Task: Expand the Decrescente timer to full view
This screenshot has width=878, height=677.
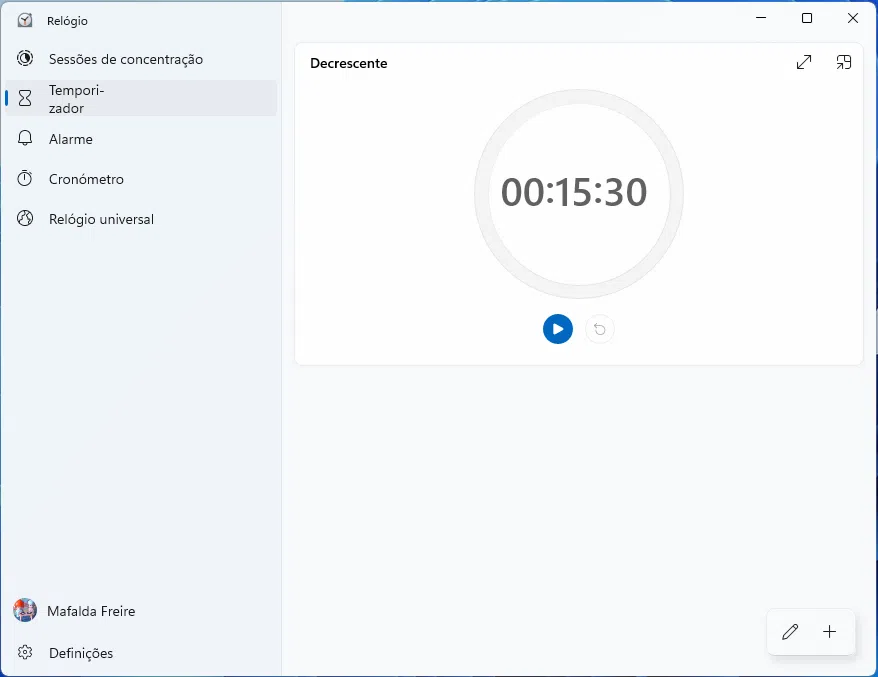Action: click(x=804, y=62)
